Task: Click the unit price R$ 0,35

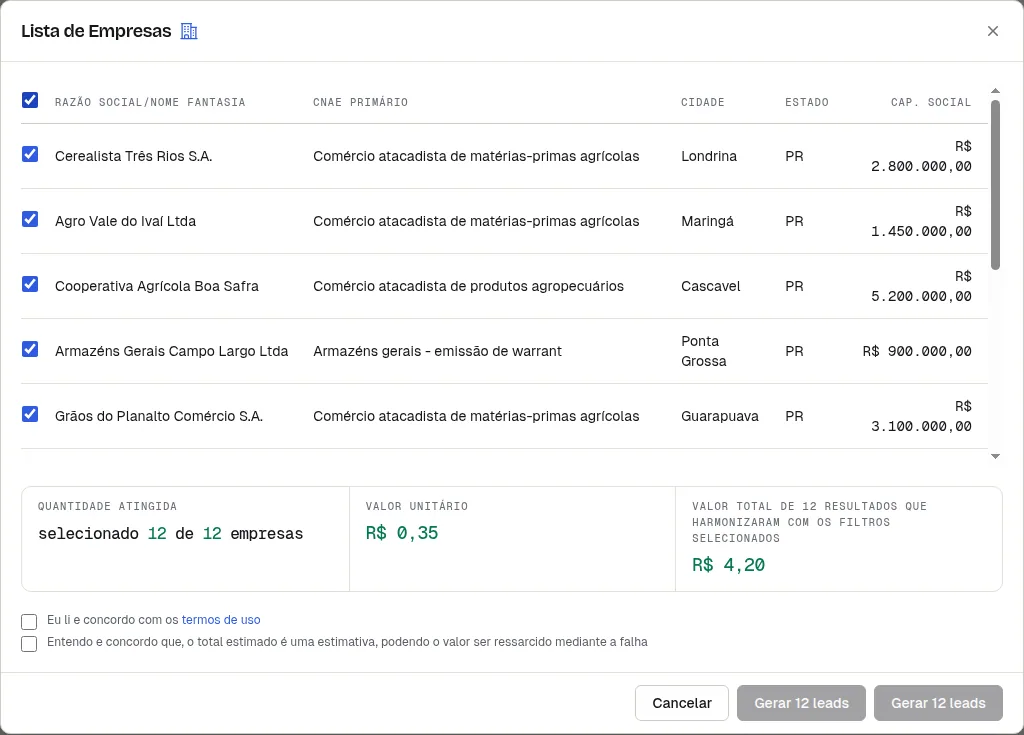Action: pyautogui.click(x=402, y=533)
